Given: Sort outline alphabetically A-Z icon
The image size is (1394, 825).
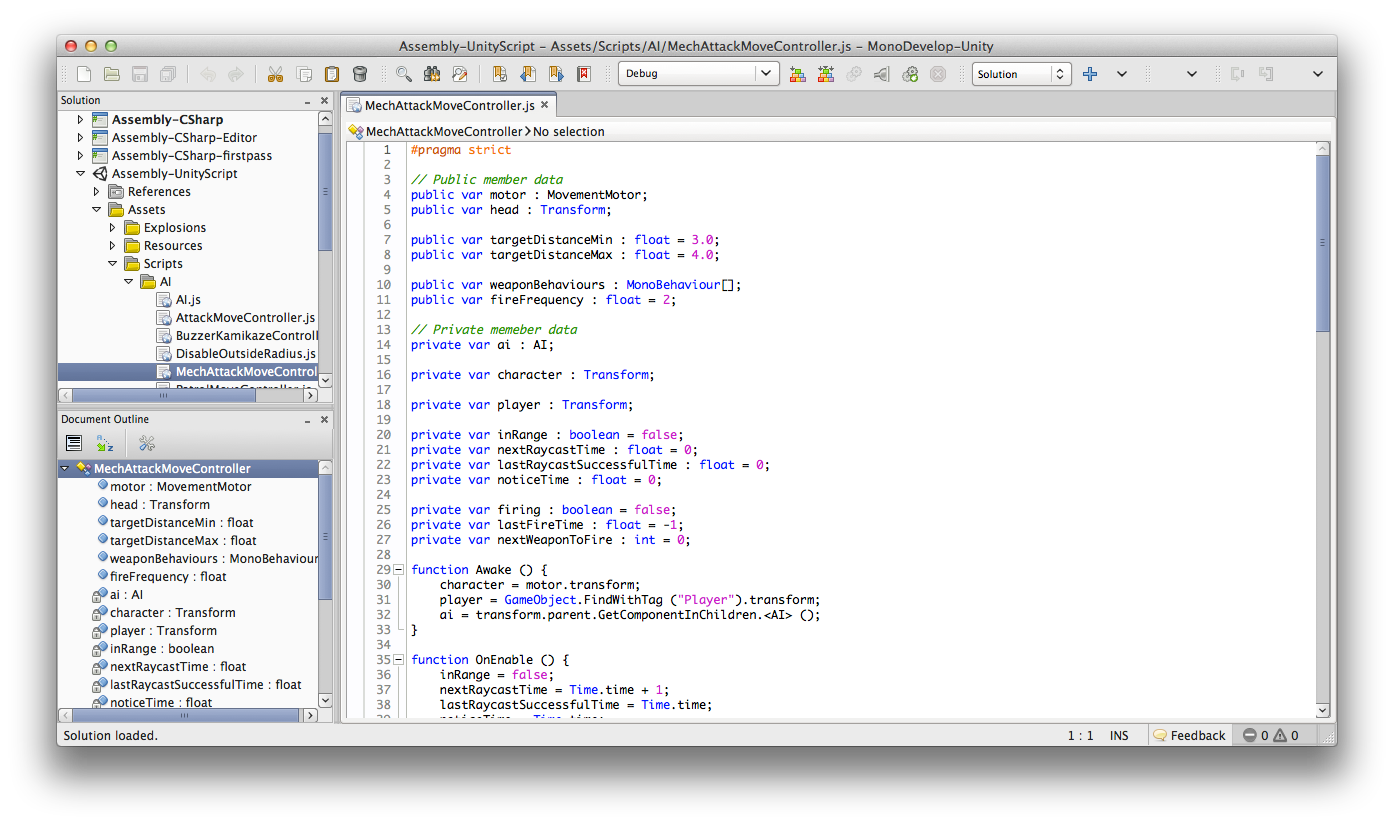Looking at the screenshot, I should pyautogui.click(x=105, y=443).
